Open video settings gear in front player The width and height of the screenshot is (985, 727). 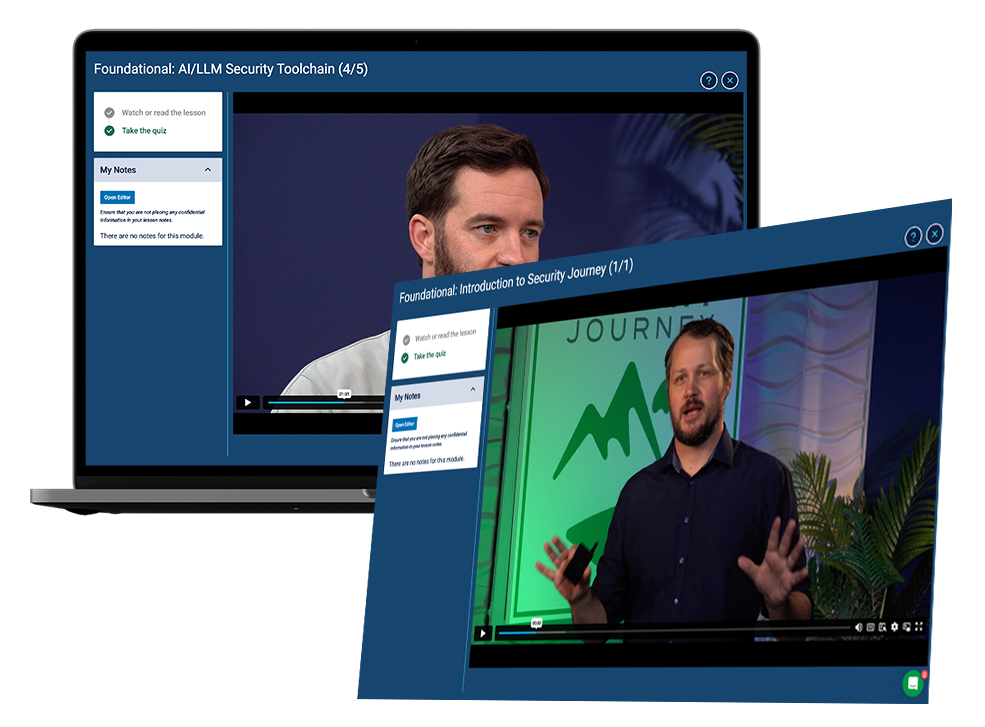895,627
